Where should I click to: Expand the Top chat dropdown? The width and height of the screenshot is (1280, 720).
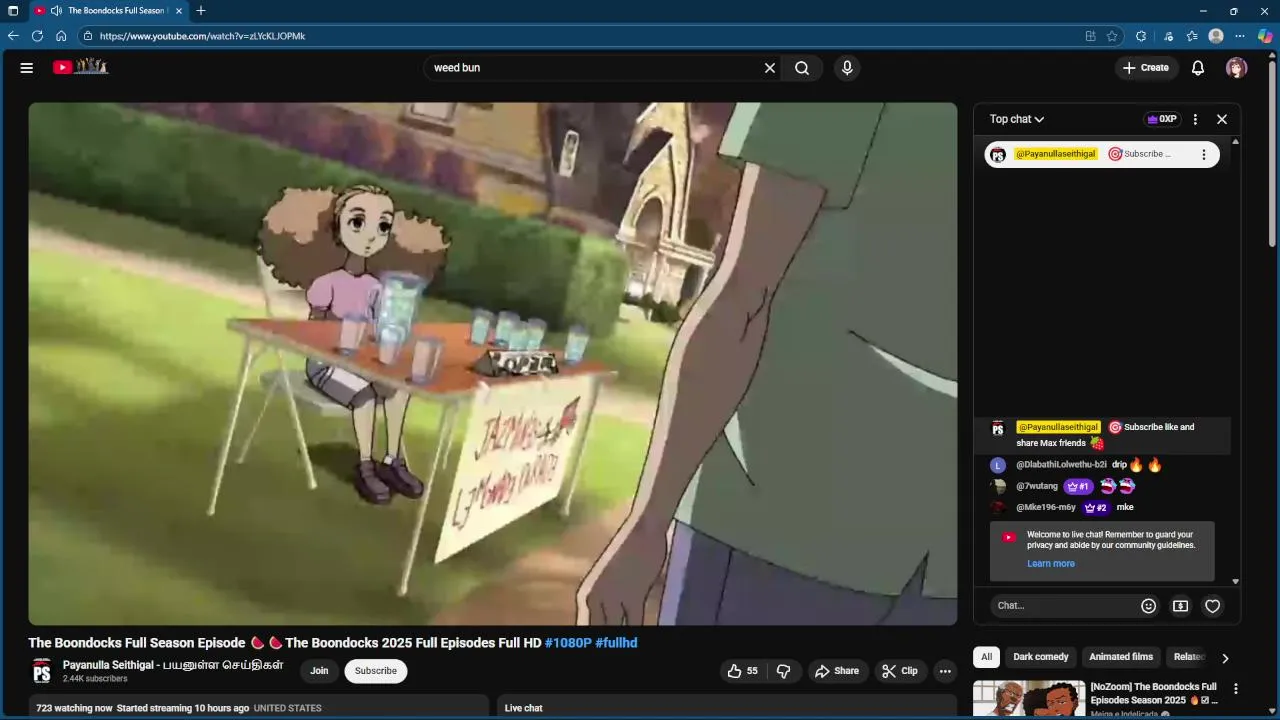coord(1017,119)
